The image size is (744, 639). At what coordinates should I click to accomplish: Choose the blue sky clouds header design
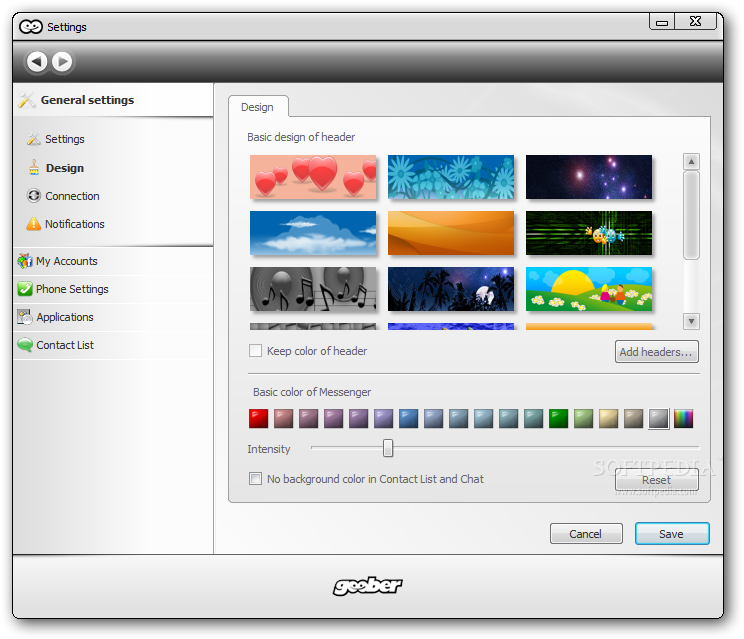[x=313, y=233]
